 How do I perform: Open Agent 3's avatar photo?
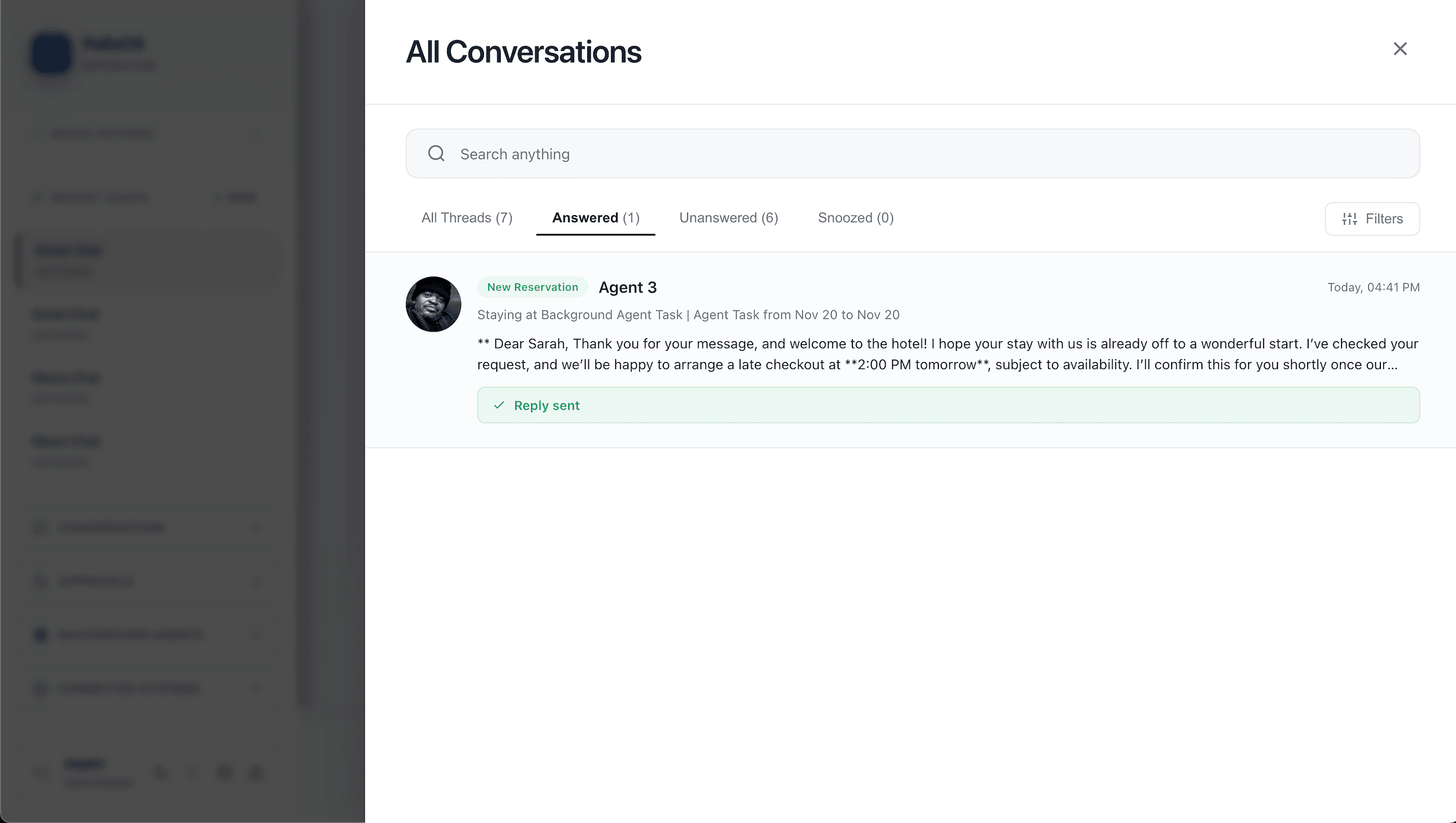433,304
